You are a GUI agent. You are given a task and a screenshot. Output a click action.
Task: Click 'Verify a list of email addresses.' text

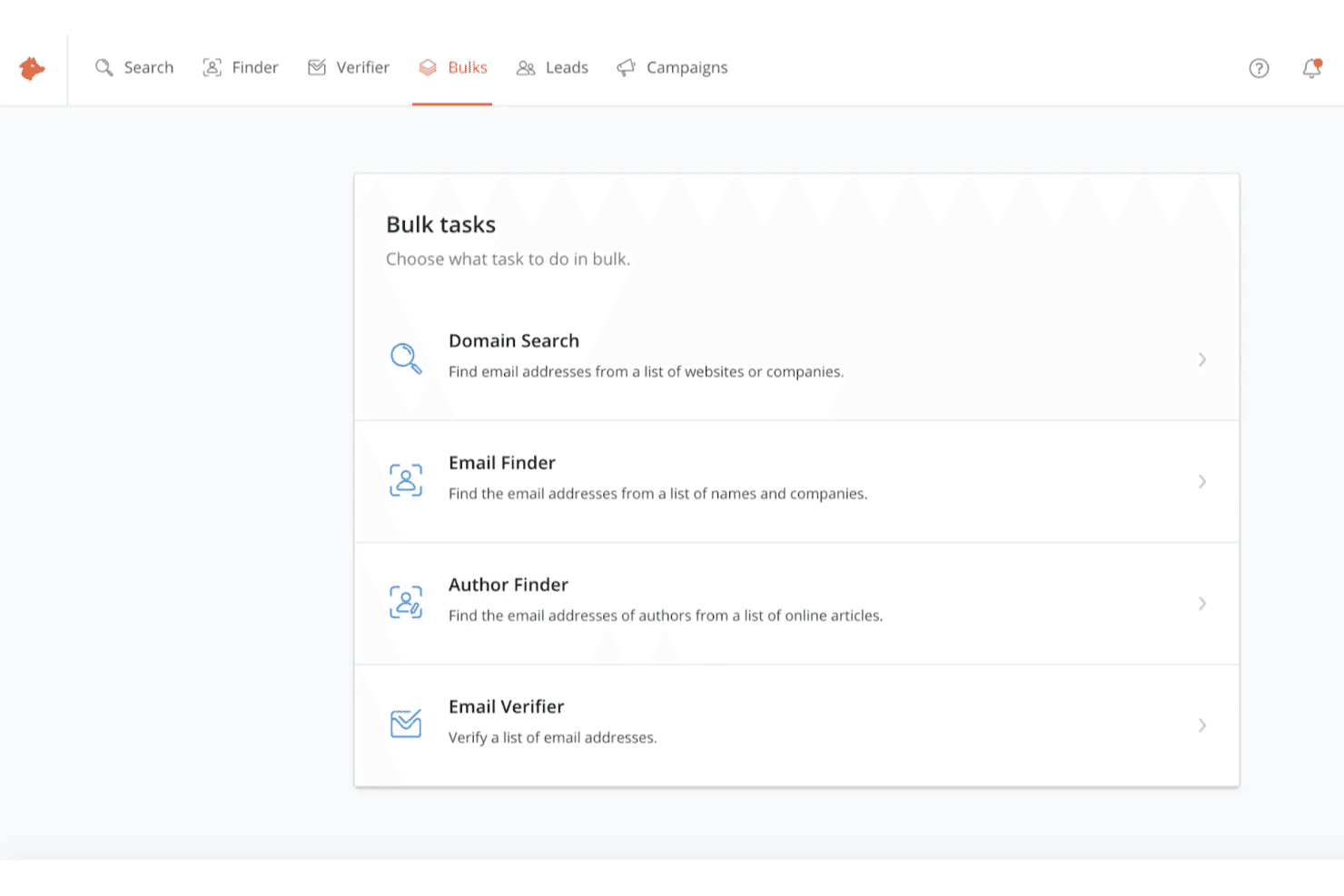point(553,737)
